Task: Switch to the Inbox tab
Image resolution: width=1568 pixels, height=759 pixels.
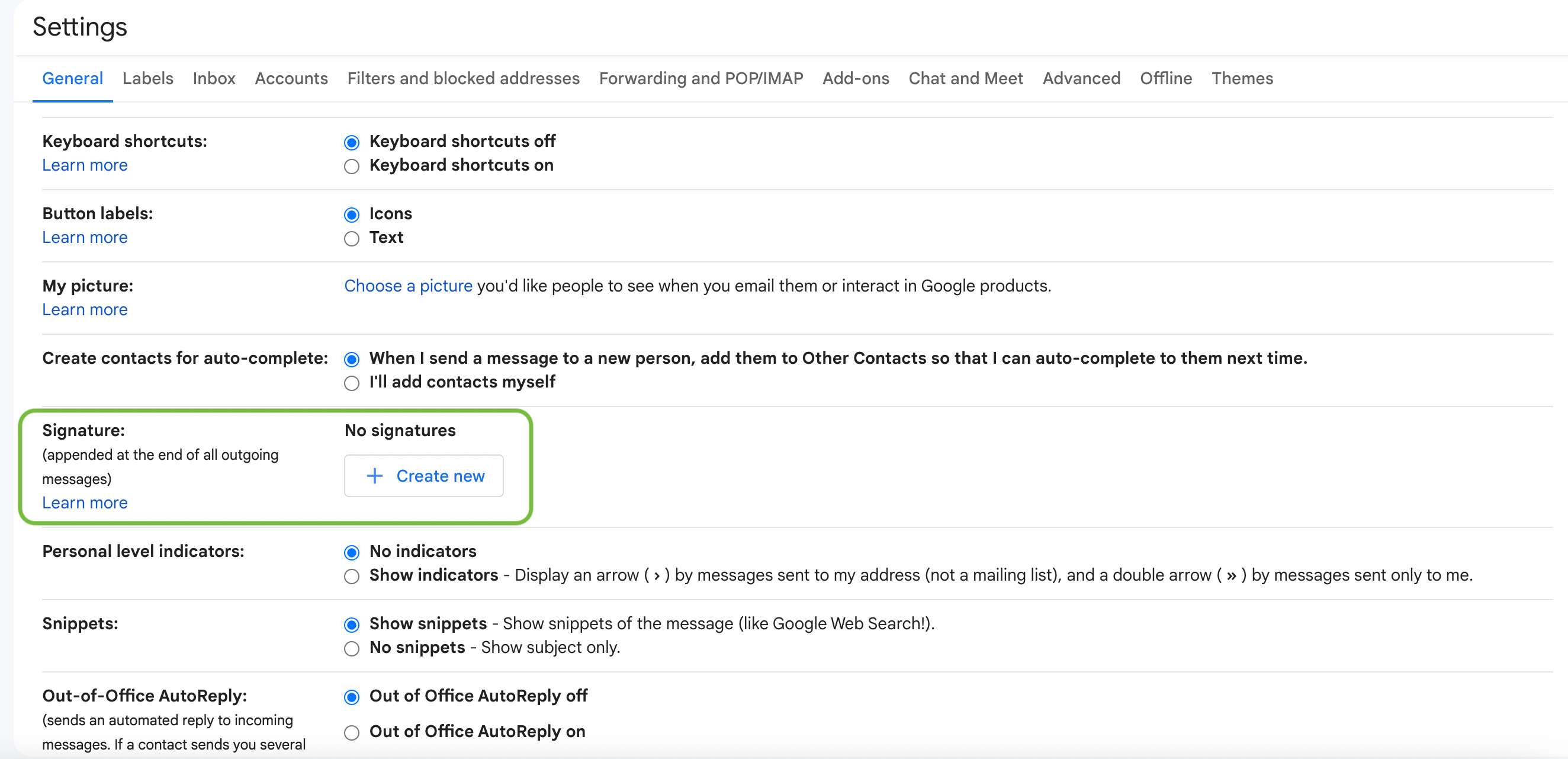Action: [214, 78]
